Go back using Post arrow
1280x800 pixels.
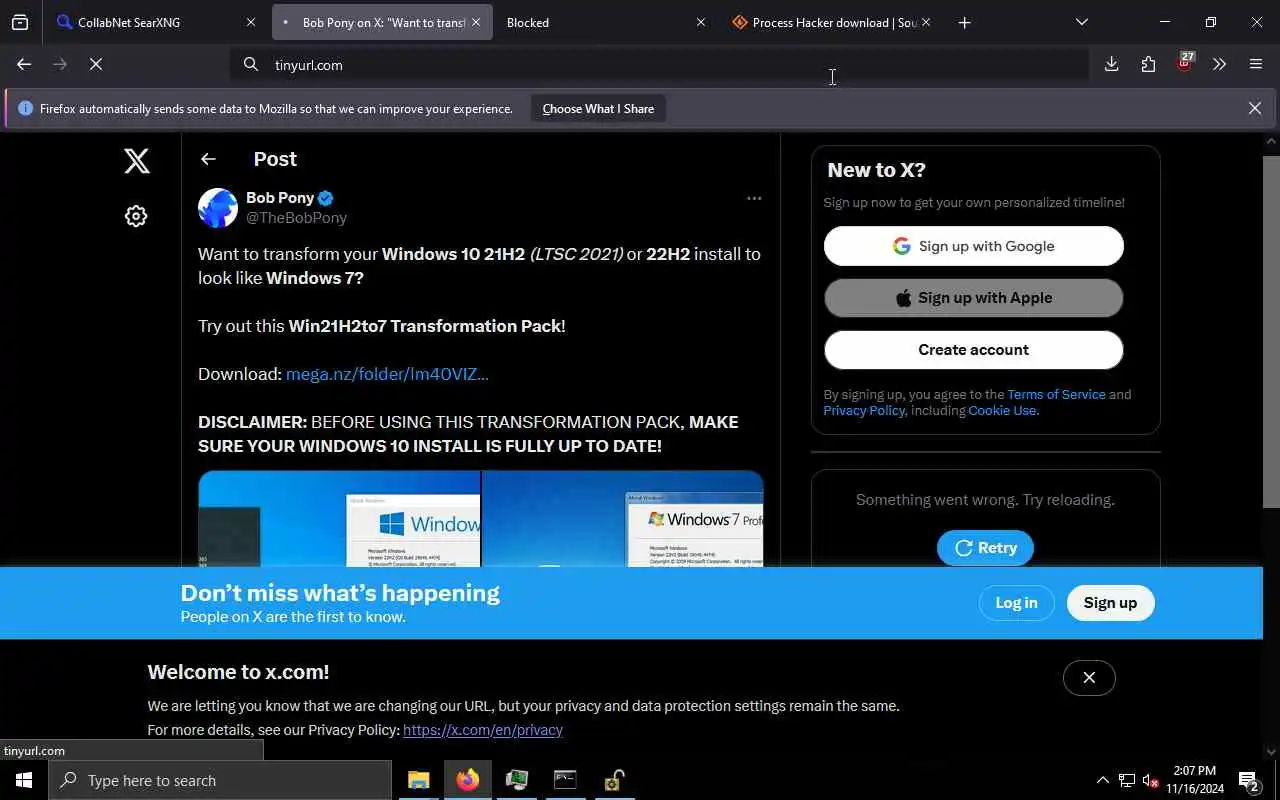[x=208, y=159]
